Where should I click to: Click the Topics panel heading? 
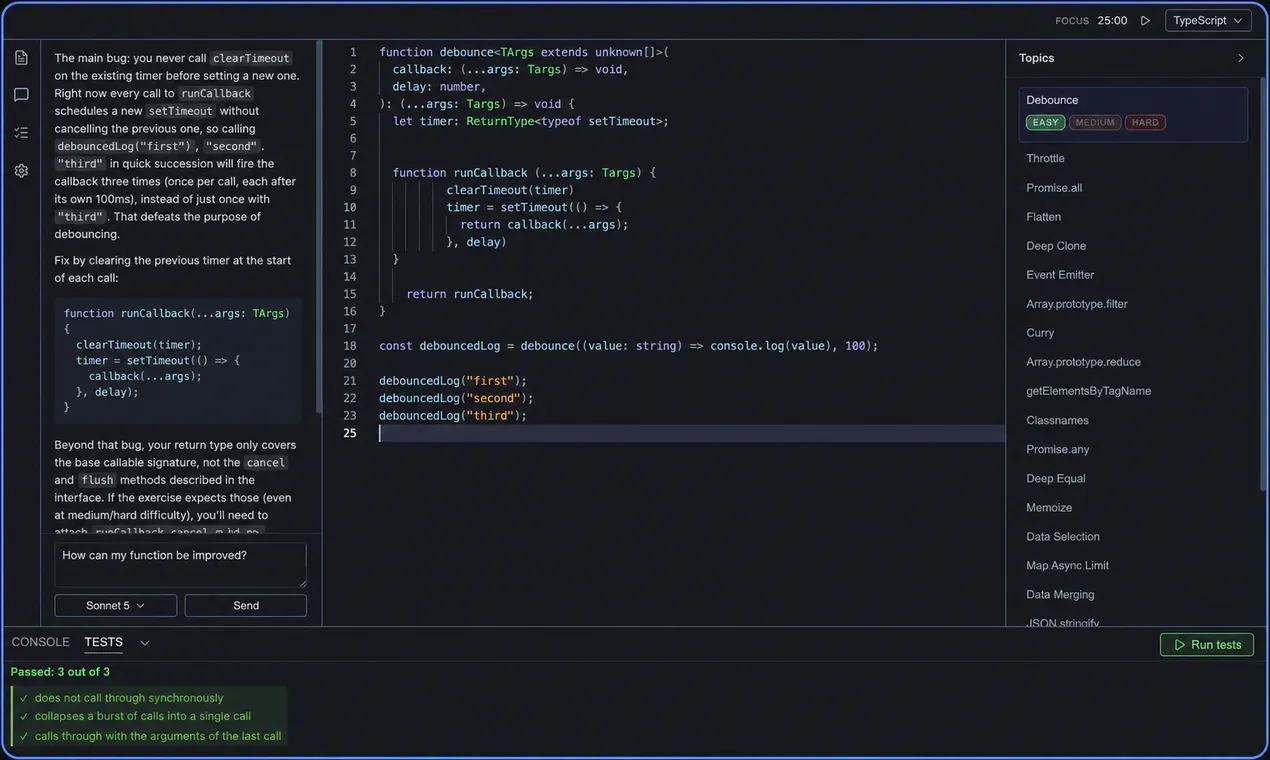click(1036, 58)
